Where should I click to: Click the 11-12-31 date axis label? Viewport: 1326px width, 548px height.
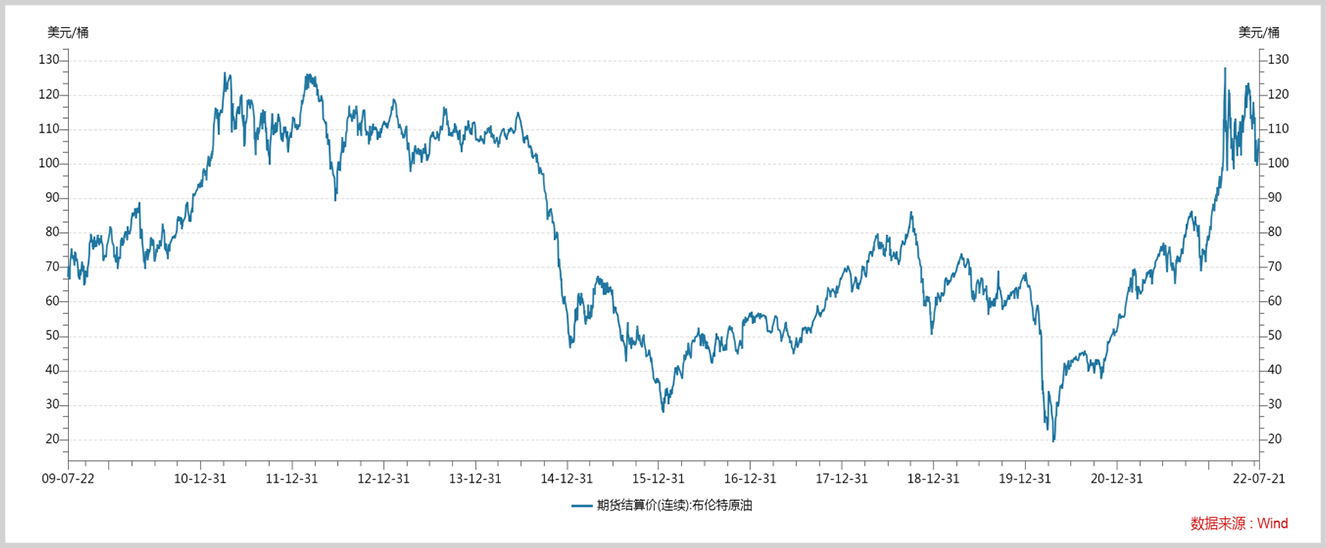(292, 478)
